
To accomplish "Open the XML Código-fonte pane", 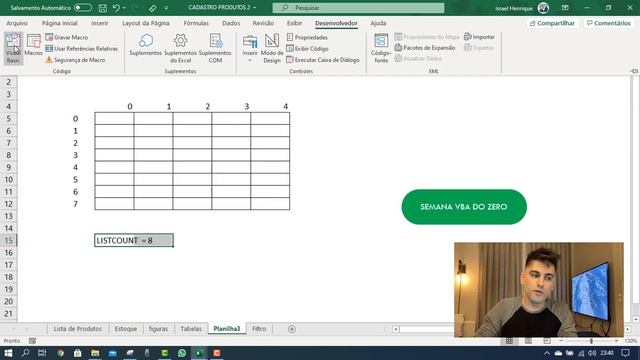I will [x=381, y=49].
